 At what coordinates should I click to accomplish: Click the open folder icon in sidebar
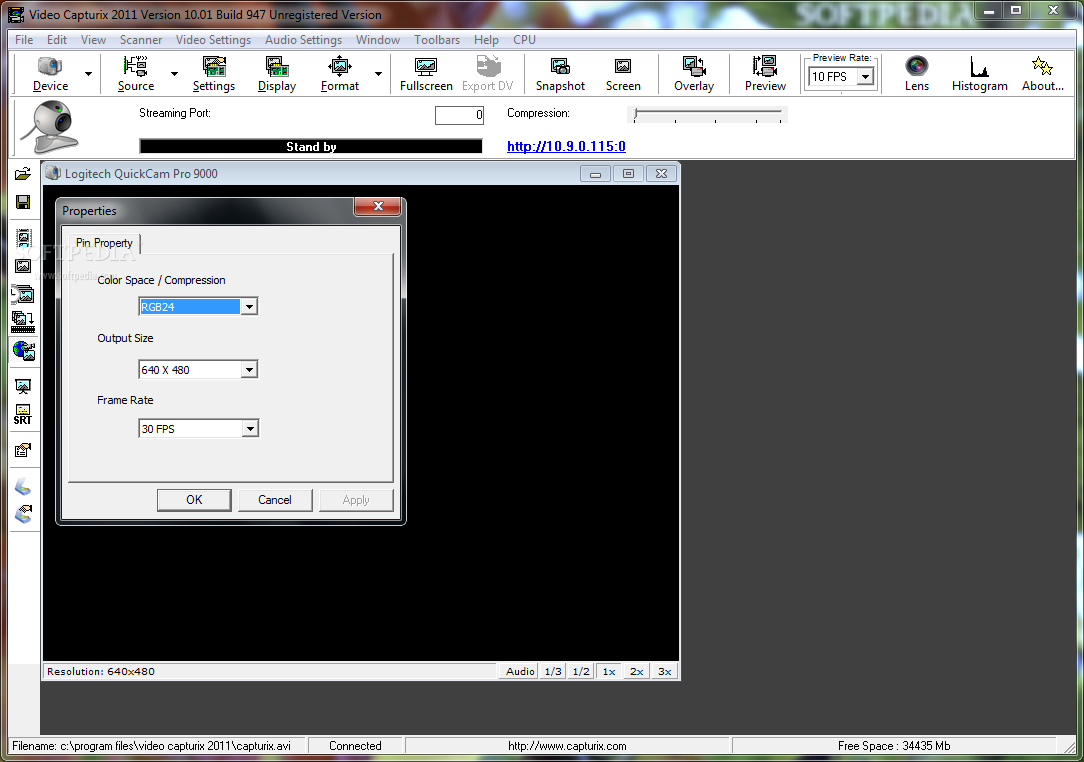23,174
